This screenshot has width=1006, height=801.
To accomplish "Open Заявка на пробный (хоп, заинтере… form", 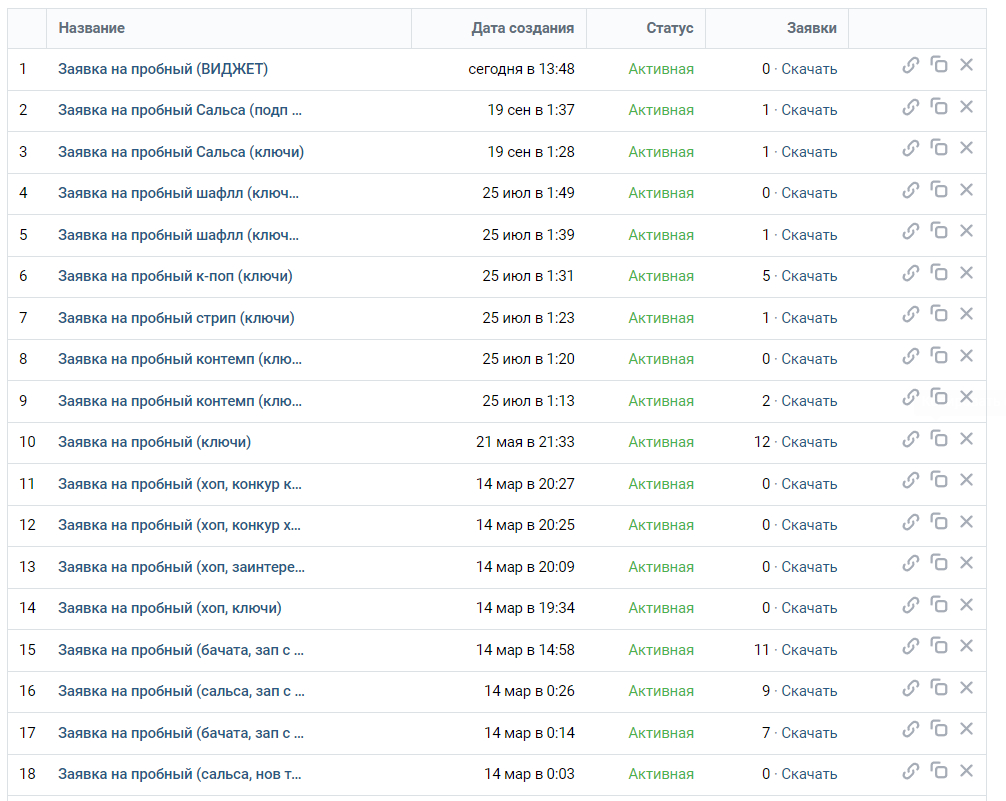I will pyautogui.click(x=182, y=567).
